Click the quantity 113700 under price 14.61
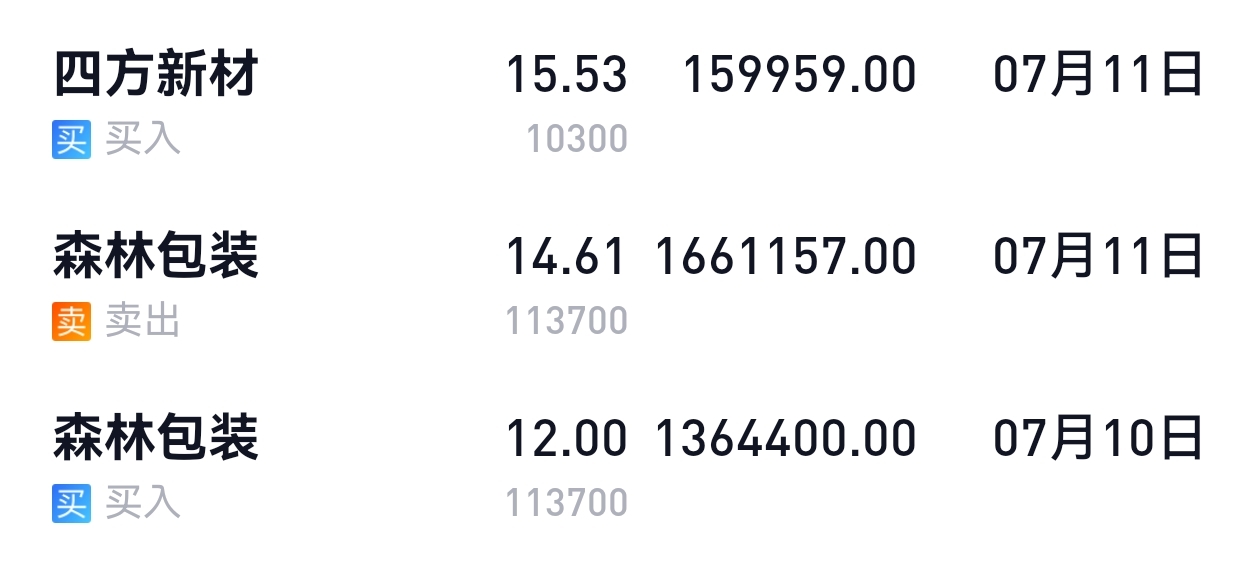The height and width of the screenshot is (566, 1260). coord(567,321)
